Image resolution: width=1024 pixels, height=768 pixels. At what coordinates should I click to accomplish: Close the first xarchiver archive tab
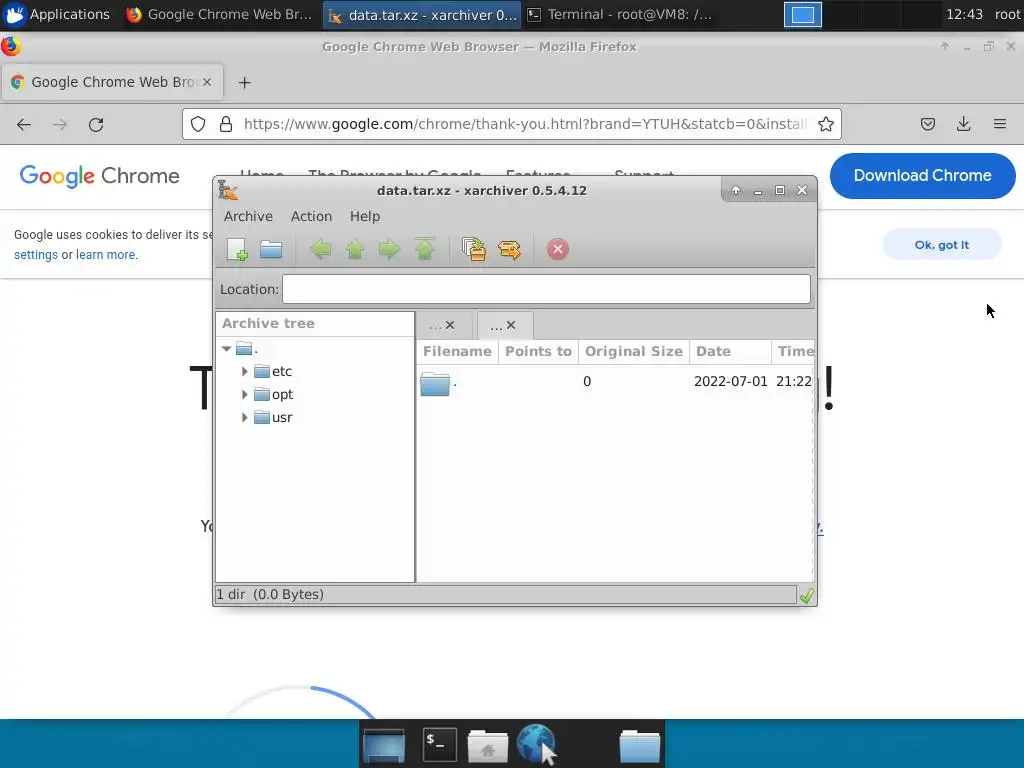click(x=450, y=325)
